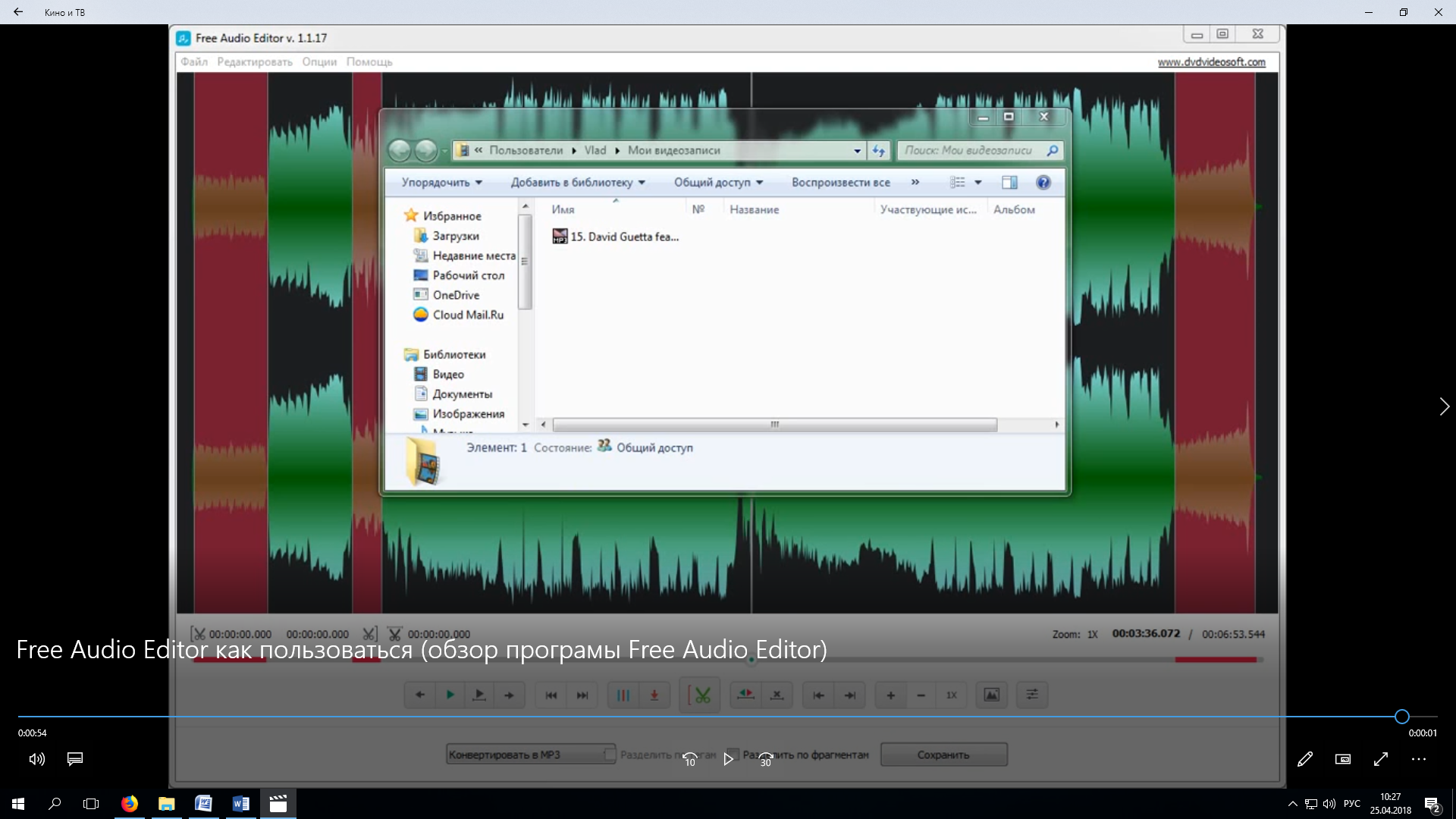Show next video with right chevron
This screenshot has width=1456, height=819.
1444,406
